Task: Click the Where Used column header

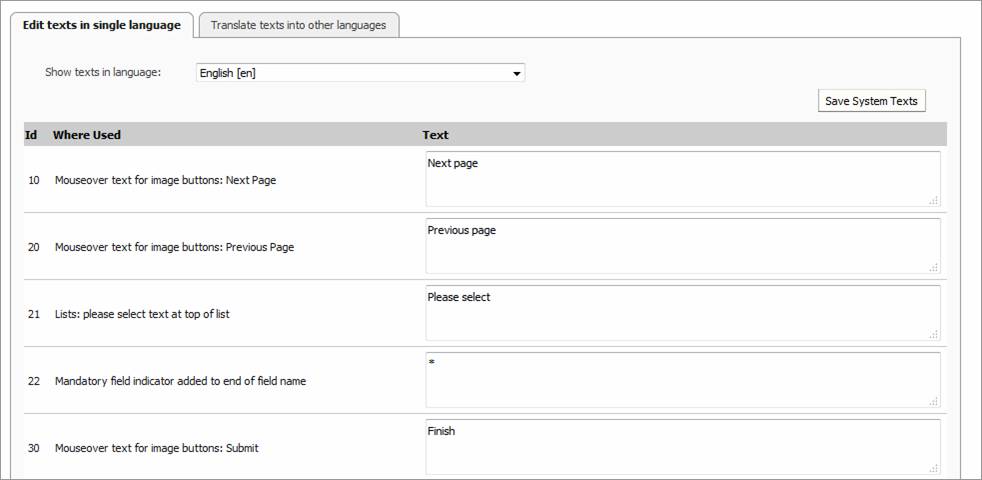Action: click(x=87, y=135)
